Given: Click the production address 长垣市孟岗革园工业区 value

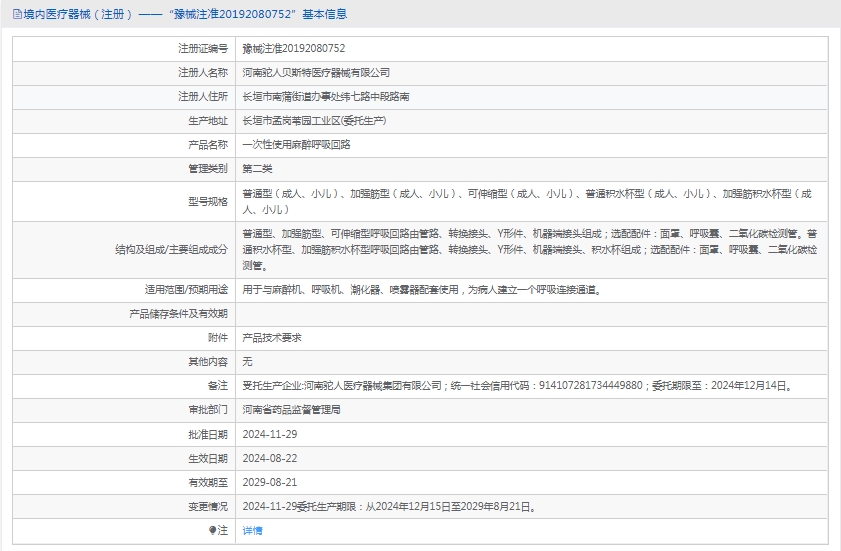Looking at the screenshot, I should pos(314,120).
